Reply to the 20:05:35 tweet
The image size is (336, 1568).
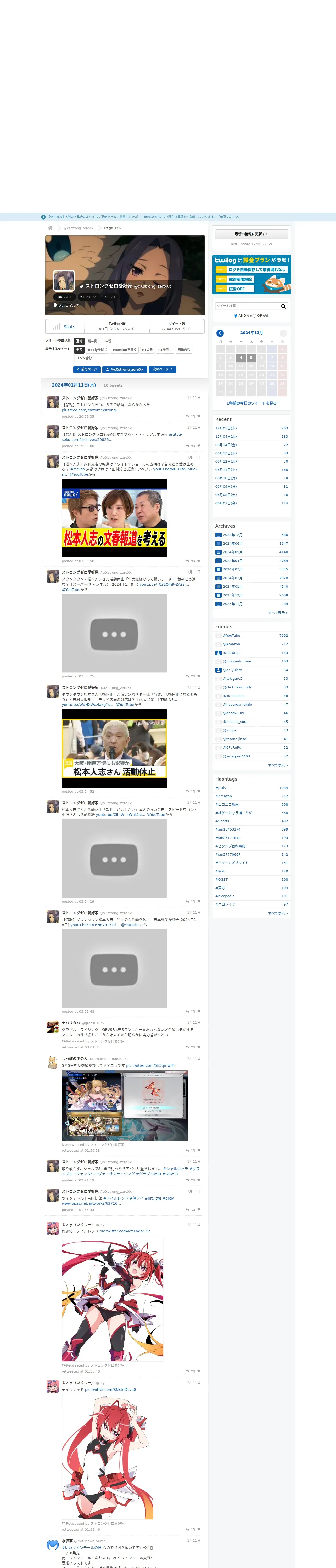pyautogui.click(x=187, y=416)
